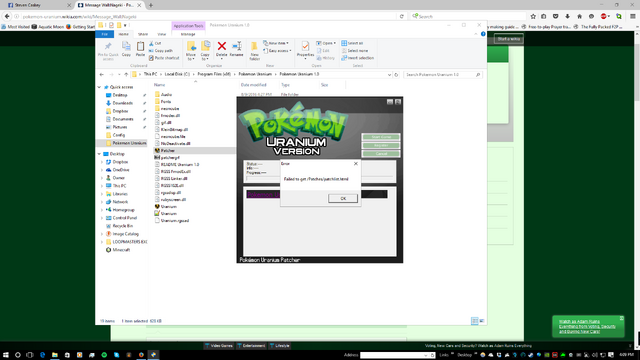Click the Firefox taskbar icon
Image resolution: width=640 pixels, height=360 pixels.
[141, 355]
